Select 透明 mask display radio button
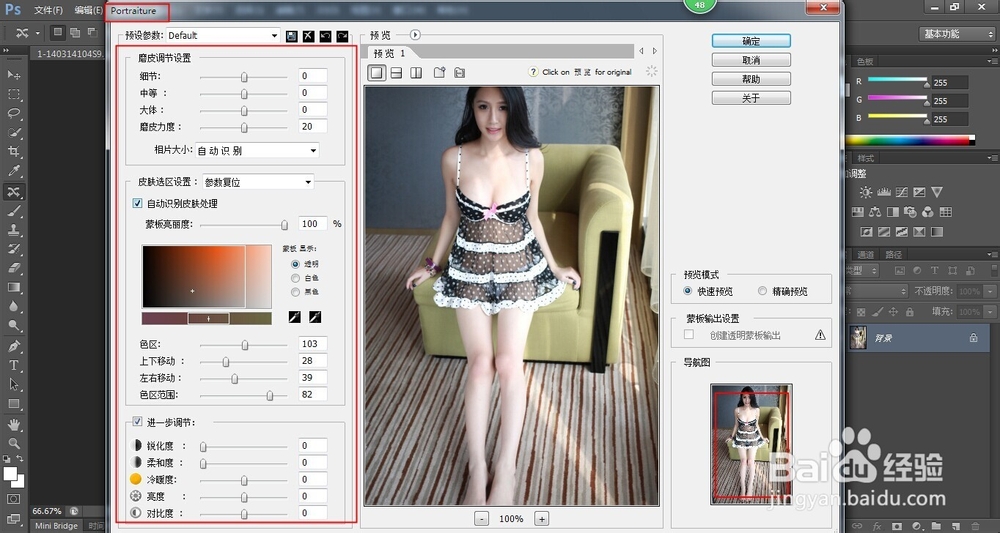 tap(295, 264)
